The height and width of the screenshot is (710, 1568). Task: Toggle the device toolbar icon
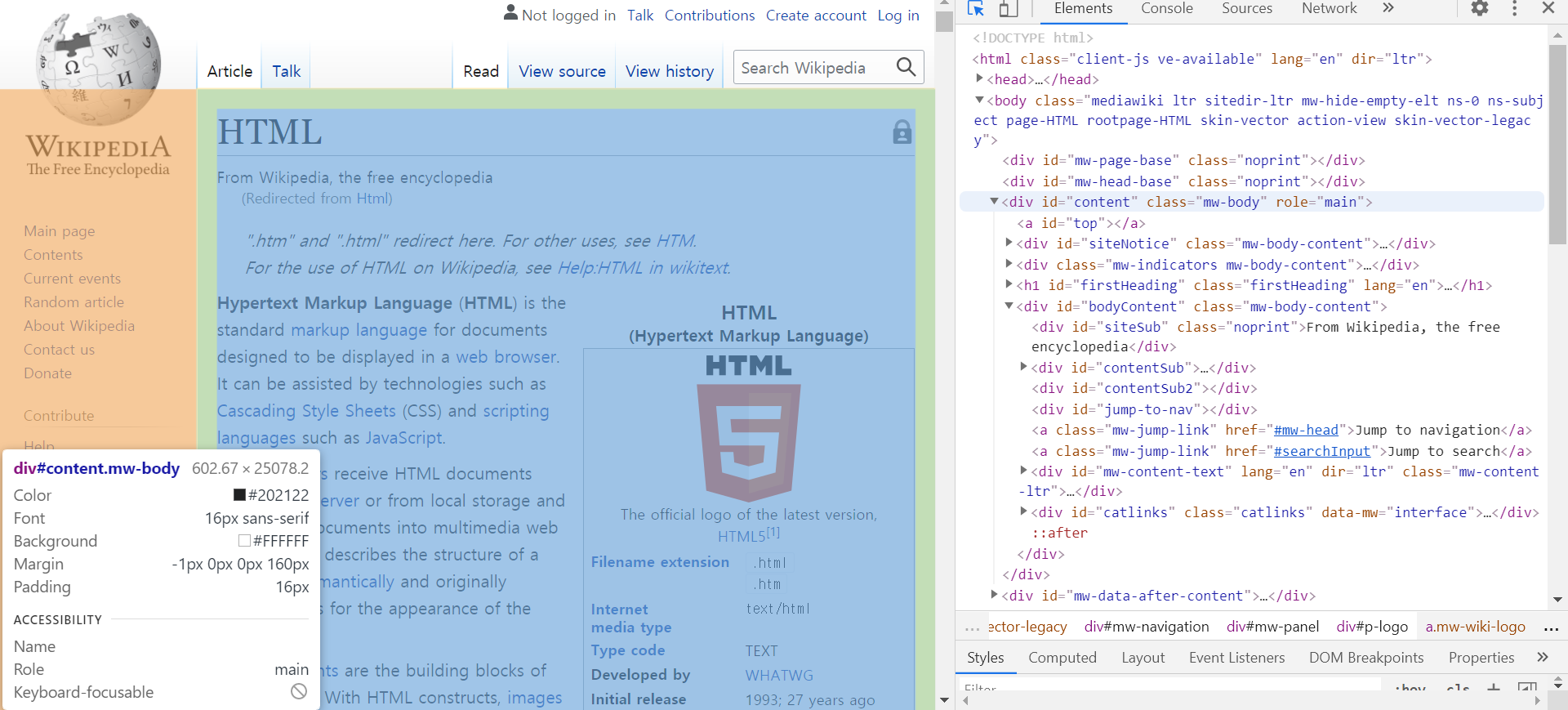(x=1009, y=9)
